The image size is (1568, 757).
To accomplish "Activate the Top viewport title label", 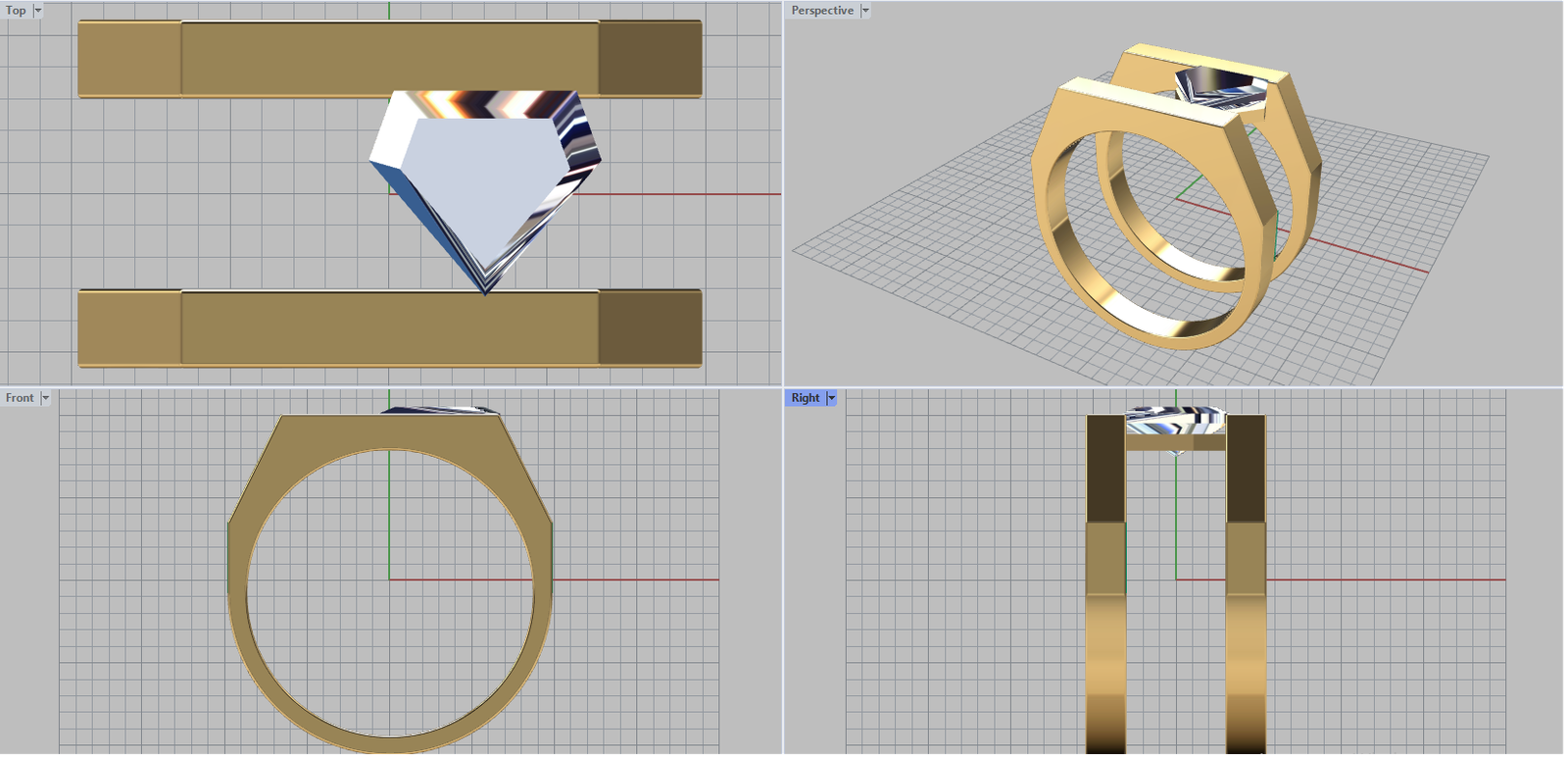I will click(16, 11).
